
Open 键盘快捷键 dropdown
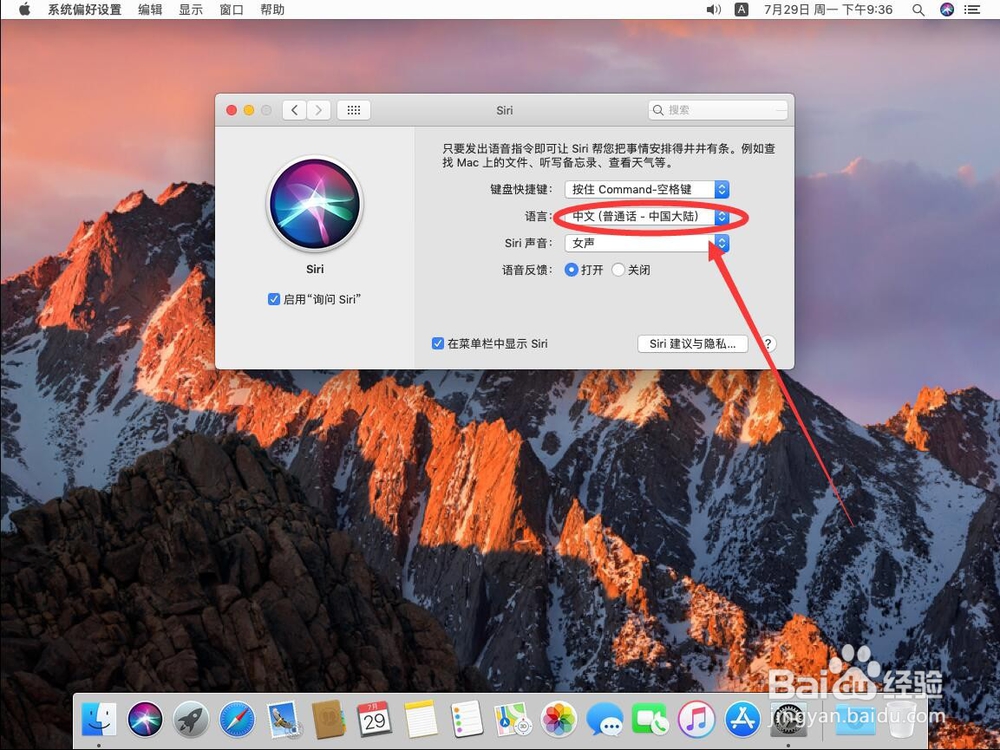[647, 189]
